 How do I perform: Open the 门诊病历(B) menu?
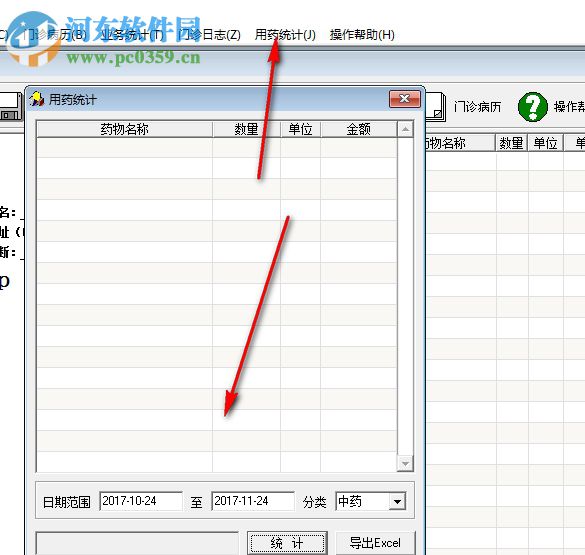(54, 35)
